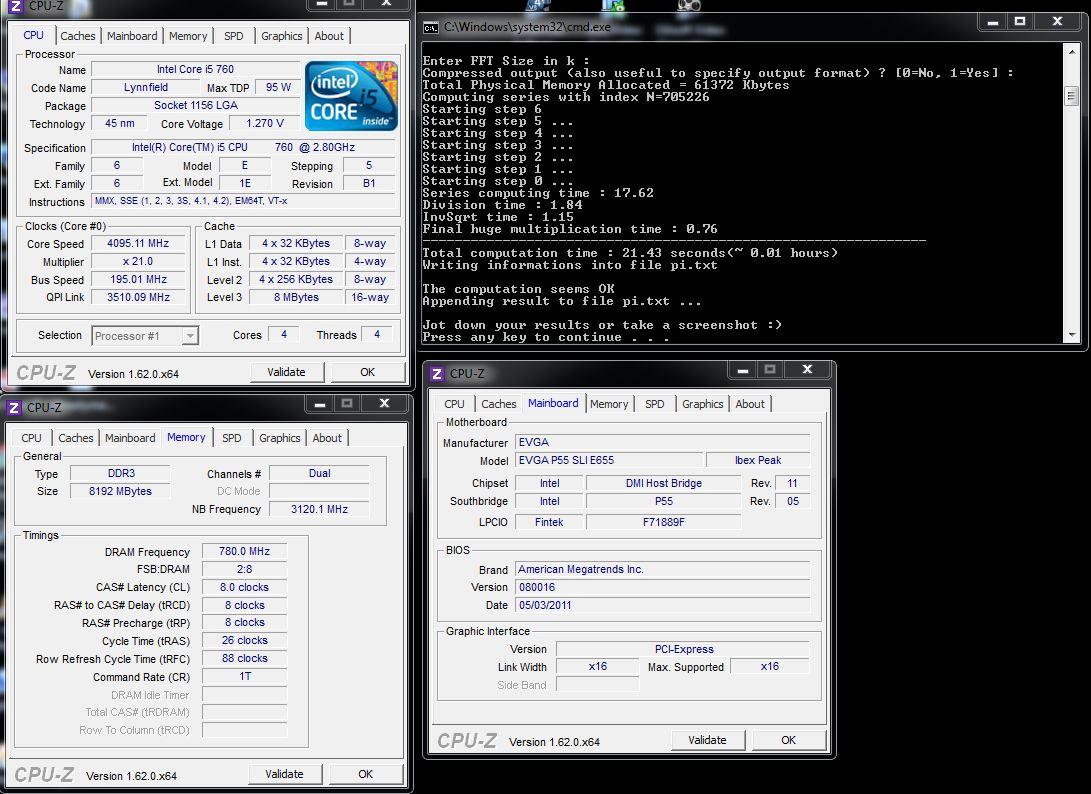The width and height of the screenshot is (1091, 794).
Task: Switch to Graphics tab in Mainboard window
Action: click(x=703, y=404)
